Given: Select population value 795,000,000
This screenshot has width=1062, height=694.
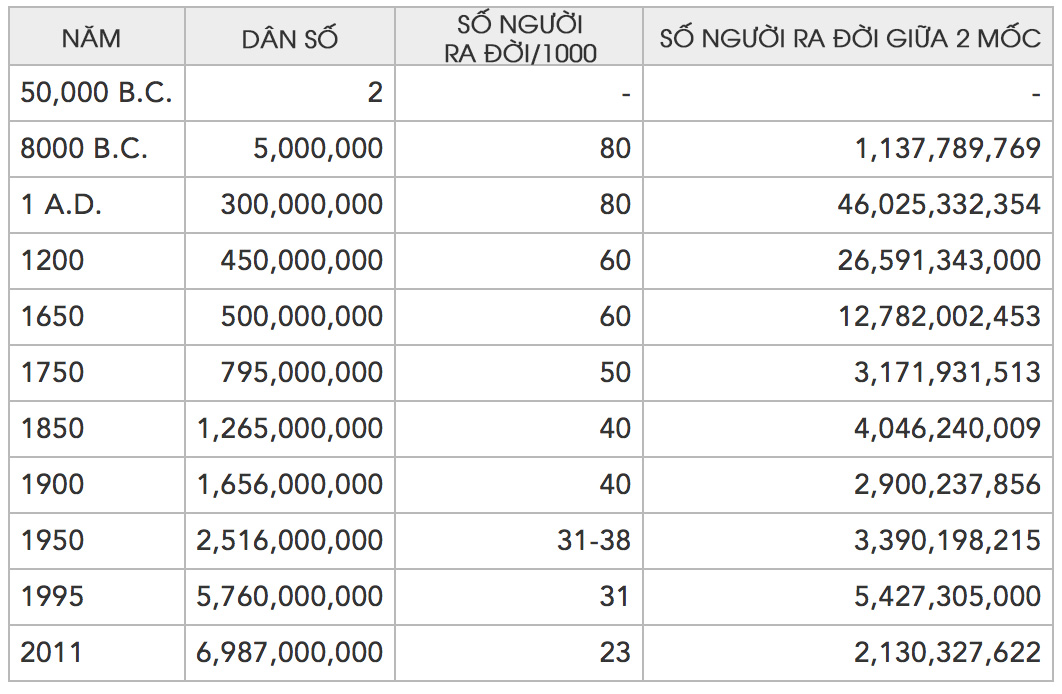Looking at the screenshot, I should coord(301,372).
